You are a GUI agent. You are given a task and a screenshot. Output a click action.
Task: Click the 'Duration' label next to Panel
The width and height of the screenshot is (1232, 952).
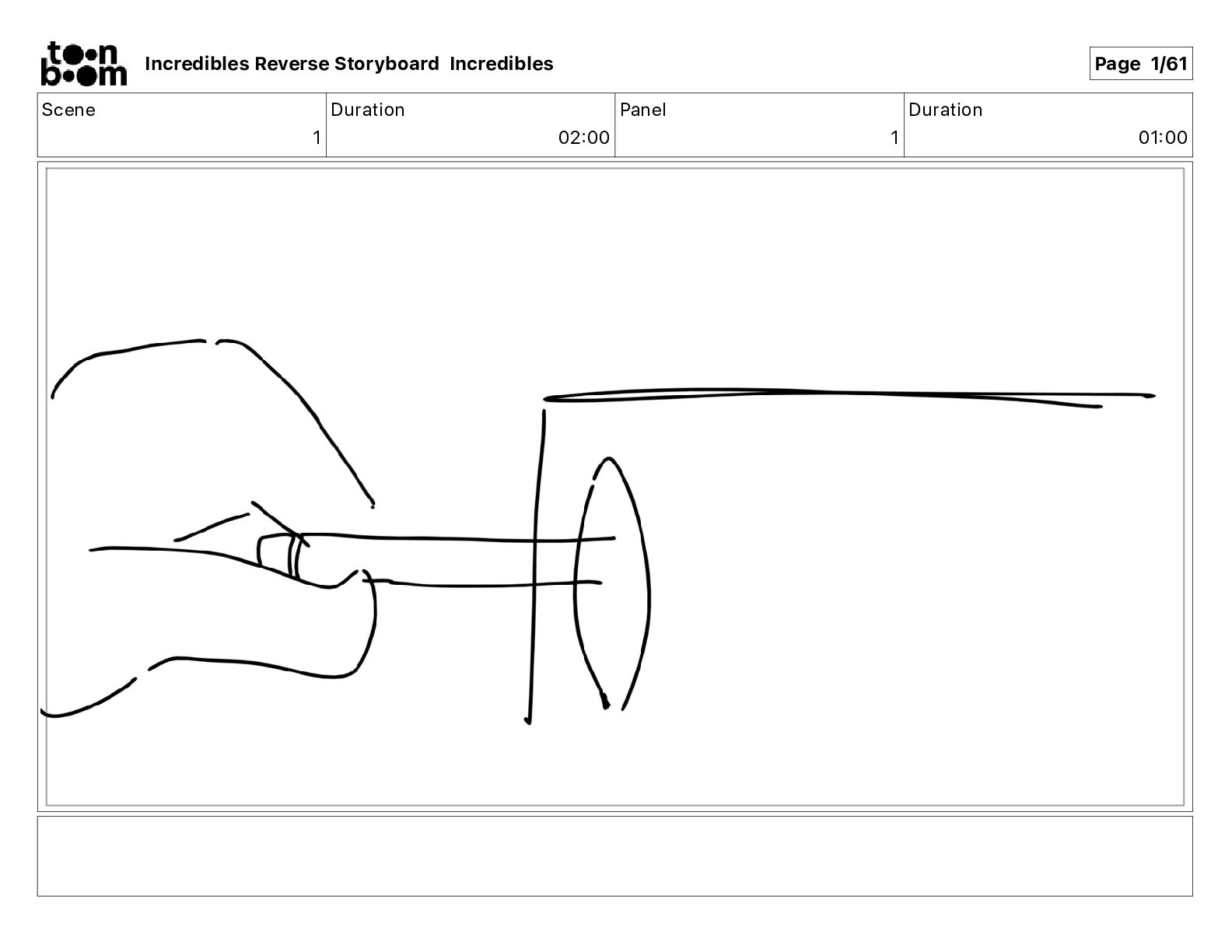tap(946, 110)
